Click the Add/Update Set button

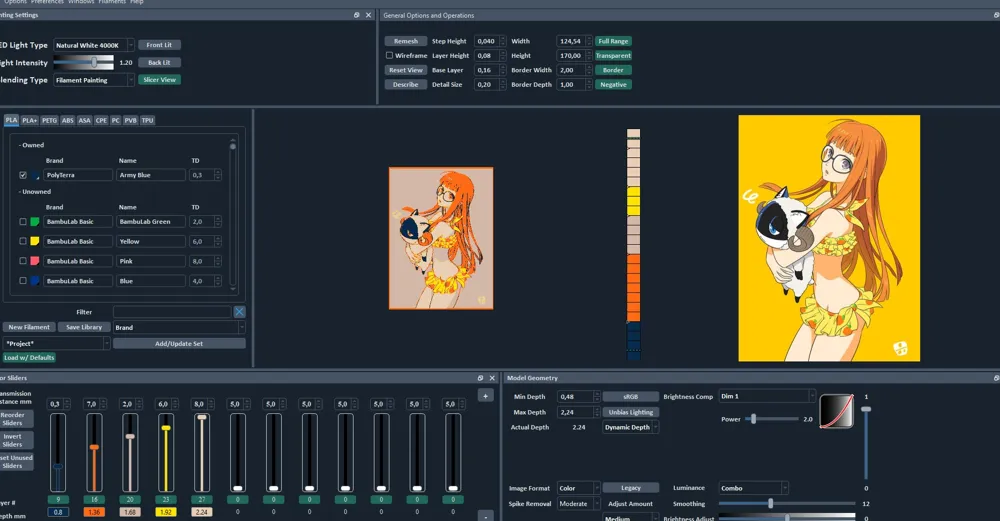click(179, 344)
